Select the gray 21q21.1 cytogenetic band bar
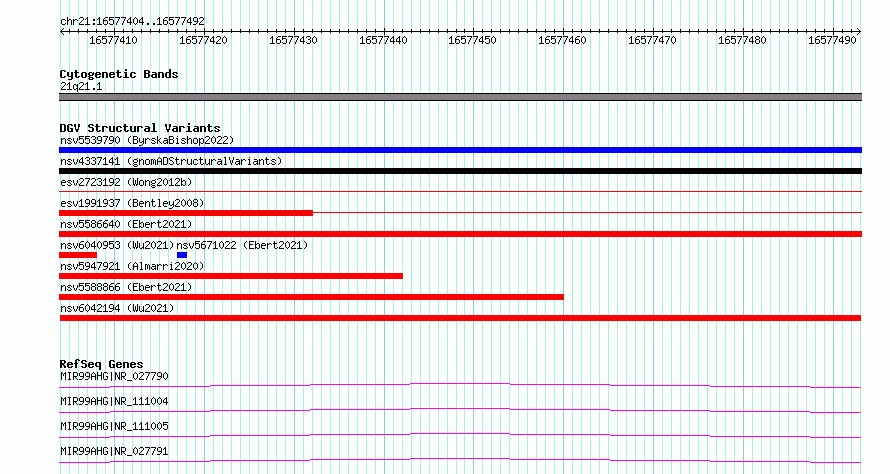This screenshot has height=474, width=890. (x=460, y=97)
